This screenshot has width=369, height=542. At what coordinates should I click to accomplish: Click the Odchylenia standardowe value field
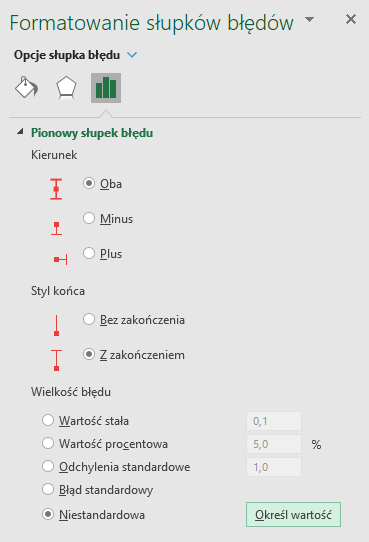coord(274,467)
